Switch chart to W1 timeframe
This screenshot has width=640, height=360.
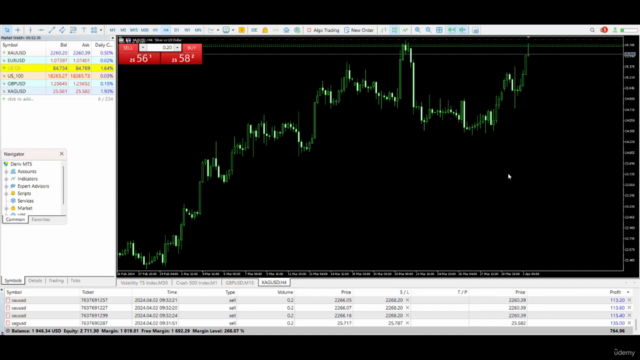[187, 30]
